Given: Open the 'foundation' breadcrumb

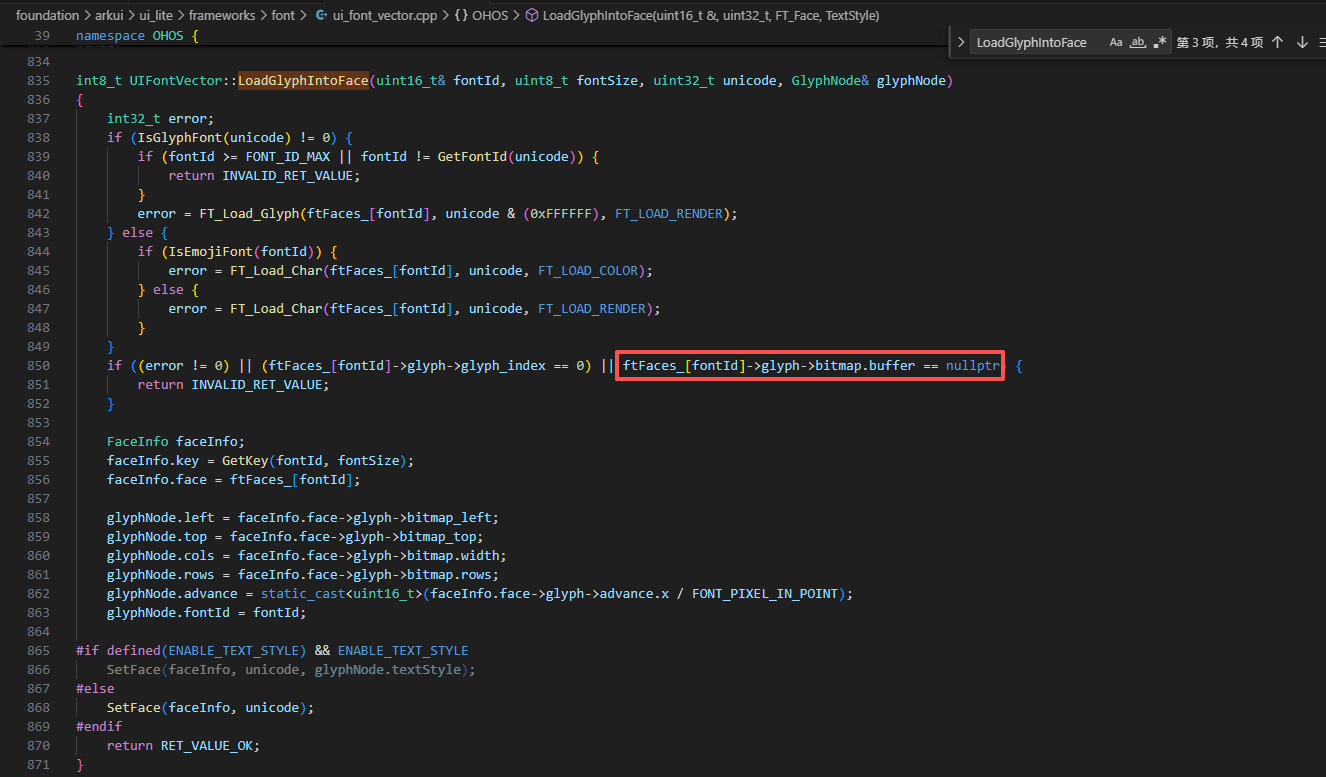Looking at the screenshot, I should click(x=47, y=15).
